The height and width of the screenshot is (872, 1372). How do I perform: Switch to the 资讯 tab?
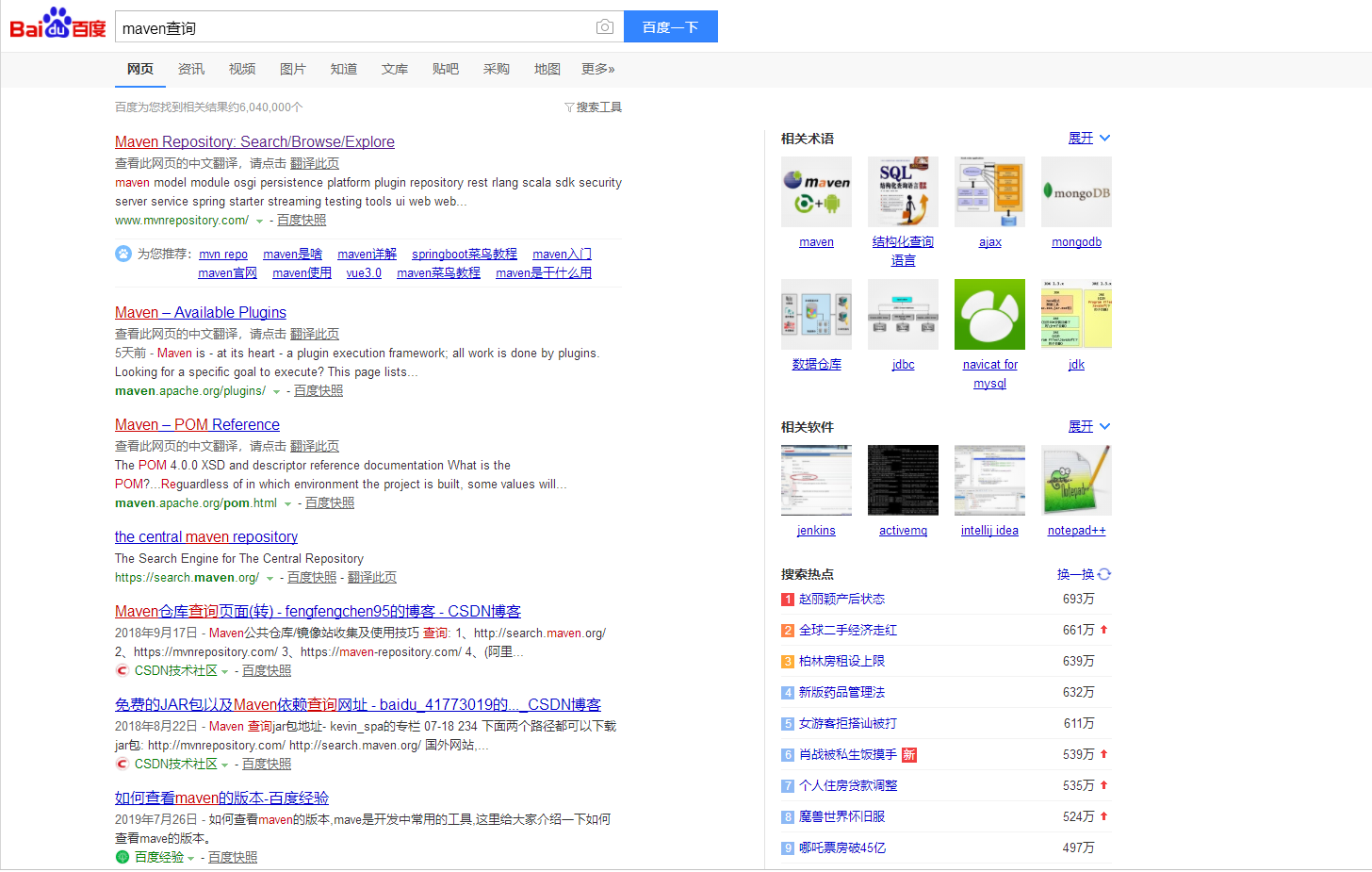click(x=191, y=69)
